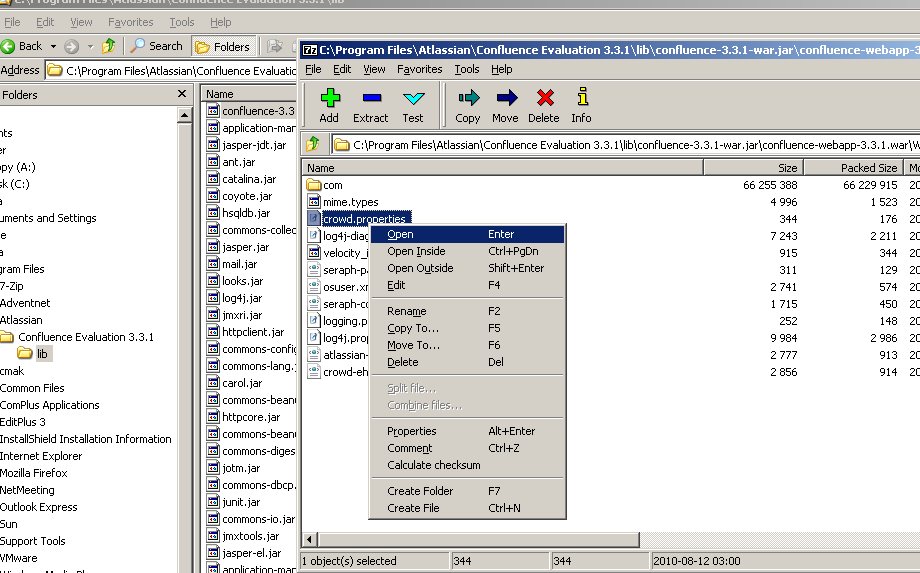Screen dimensions: 920x573
Task: Select osuser file icon in 7-Zip list
Action: pos(314,287)
